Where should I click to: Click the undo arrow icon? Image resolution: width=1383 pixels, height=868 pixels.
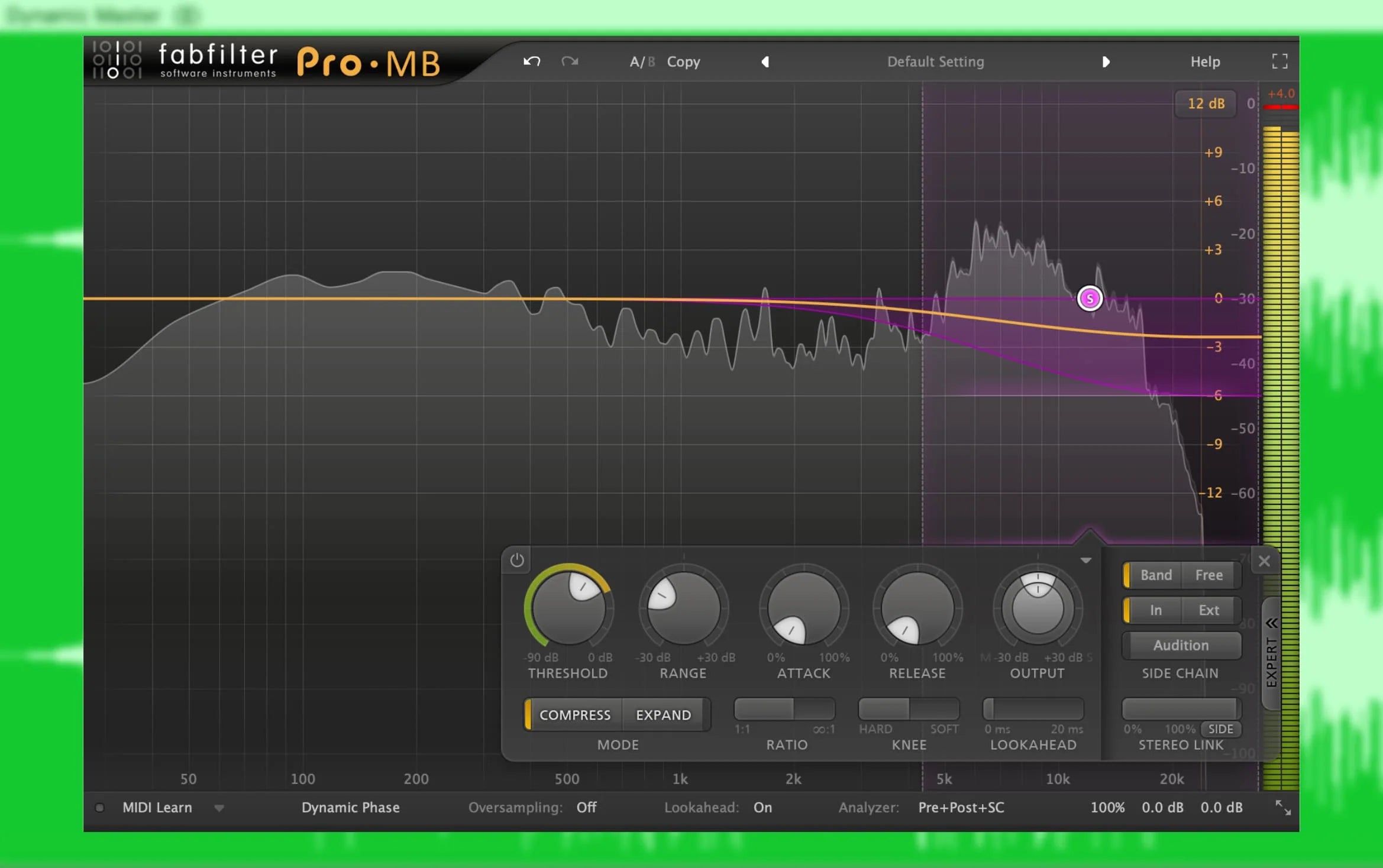pos(531,61)
